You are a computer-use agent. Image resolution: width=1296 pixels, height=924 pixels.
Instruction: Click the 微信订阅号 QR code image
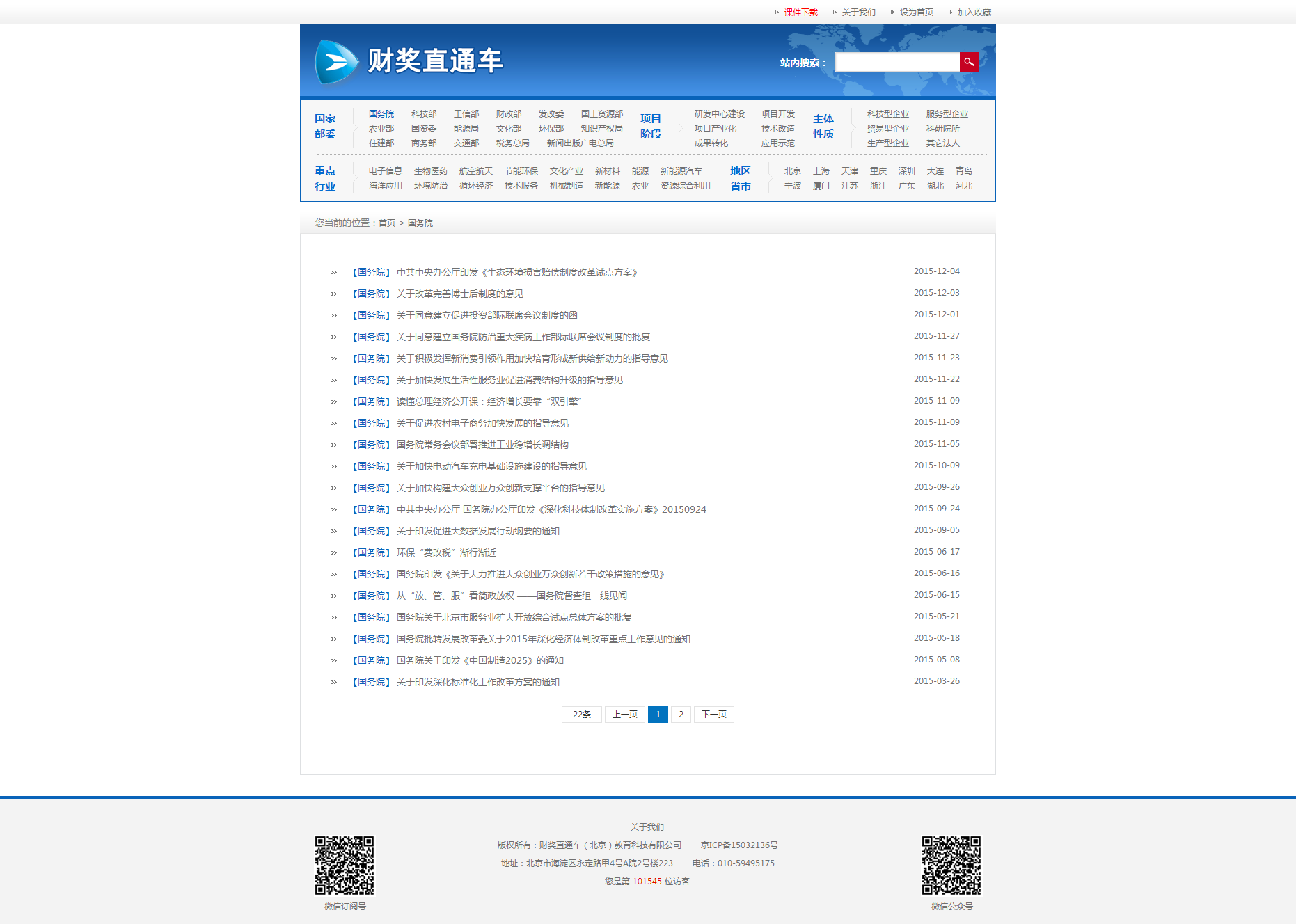coord(345,865)
